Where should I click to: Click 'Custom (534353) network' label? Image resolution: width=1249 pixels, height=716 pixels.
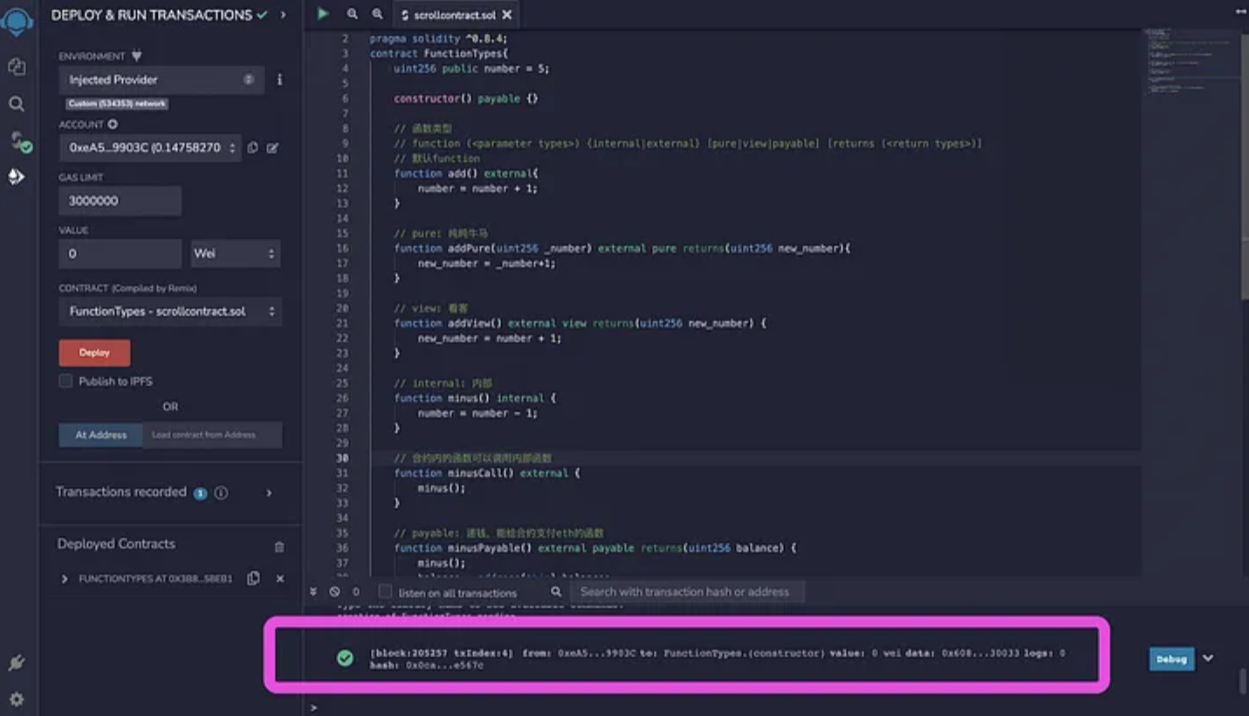click(x=118, y=104)
